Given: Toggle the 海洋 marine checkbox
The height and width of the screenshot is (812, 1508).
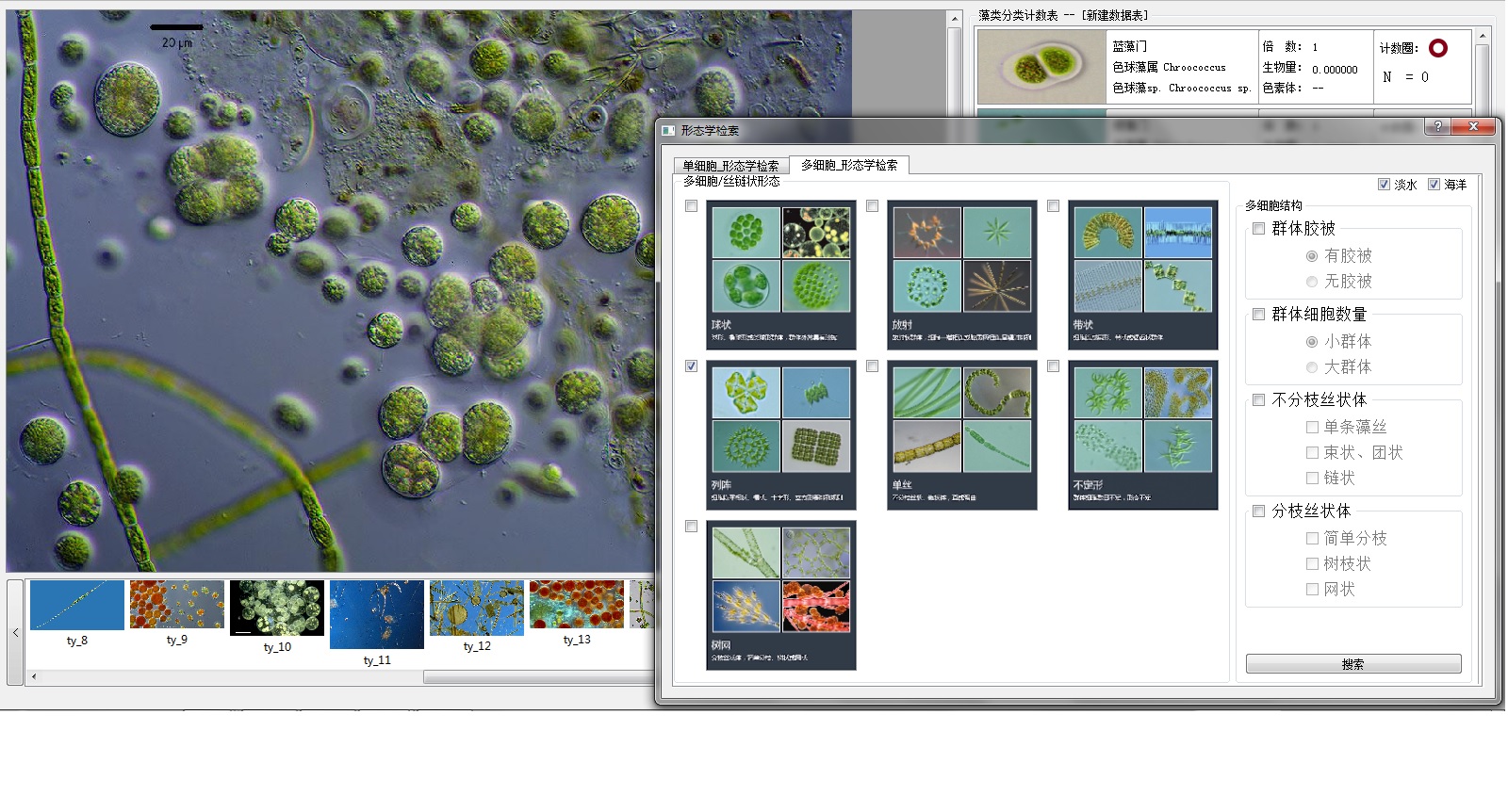Looking at the screenshot, I should click(1434, 185).
